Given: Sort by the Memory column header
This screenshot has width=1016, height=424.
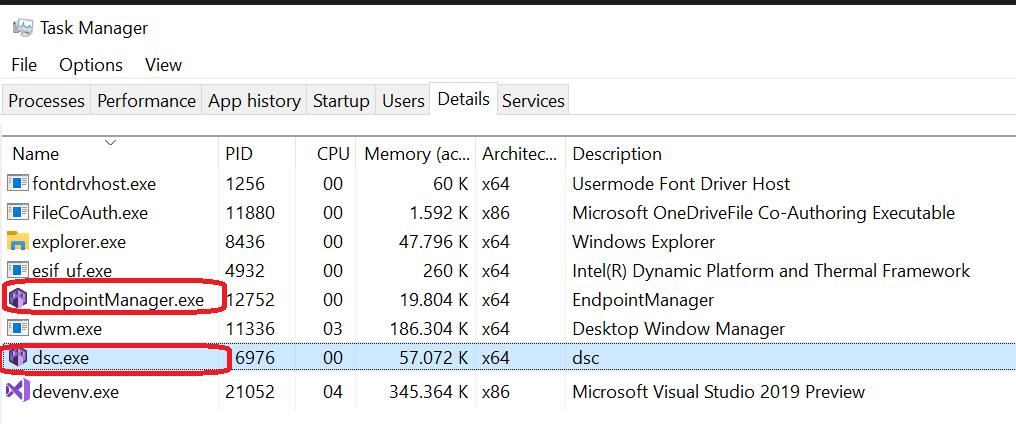Looking at the screenshot, I should (x=417, y=154).
